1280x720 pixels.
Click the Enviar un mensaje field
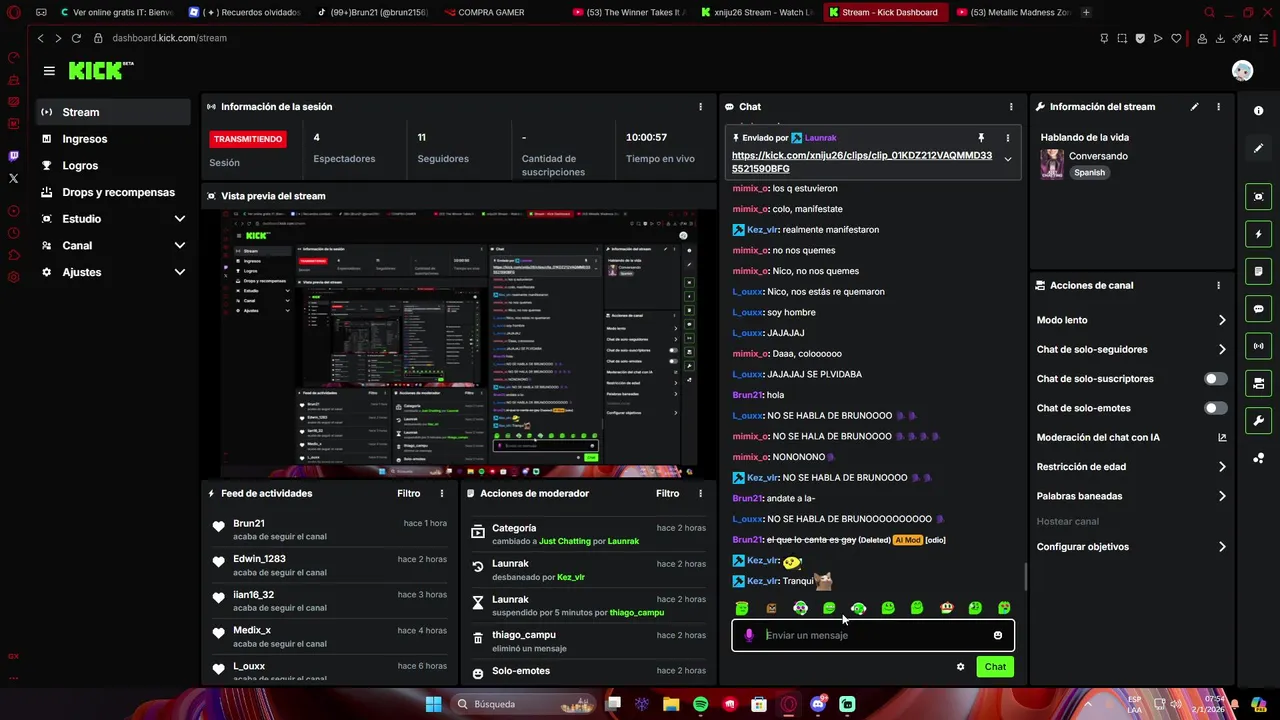click(x=873, y=635)
